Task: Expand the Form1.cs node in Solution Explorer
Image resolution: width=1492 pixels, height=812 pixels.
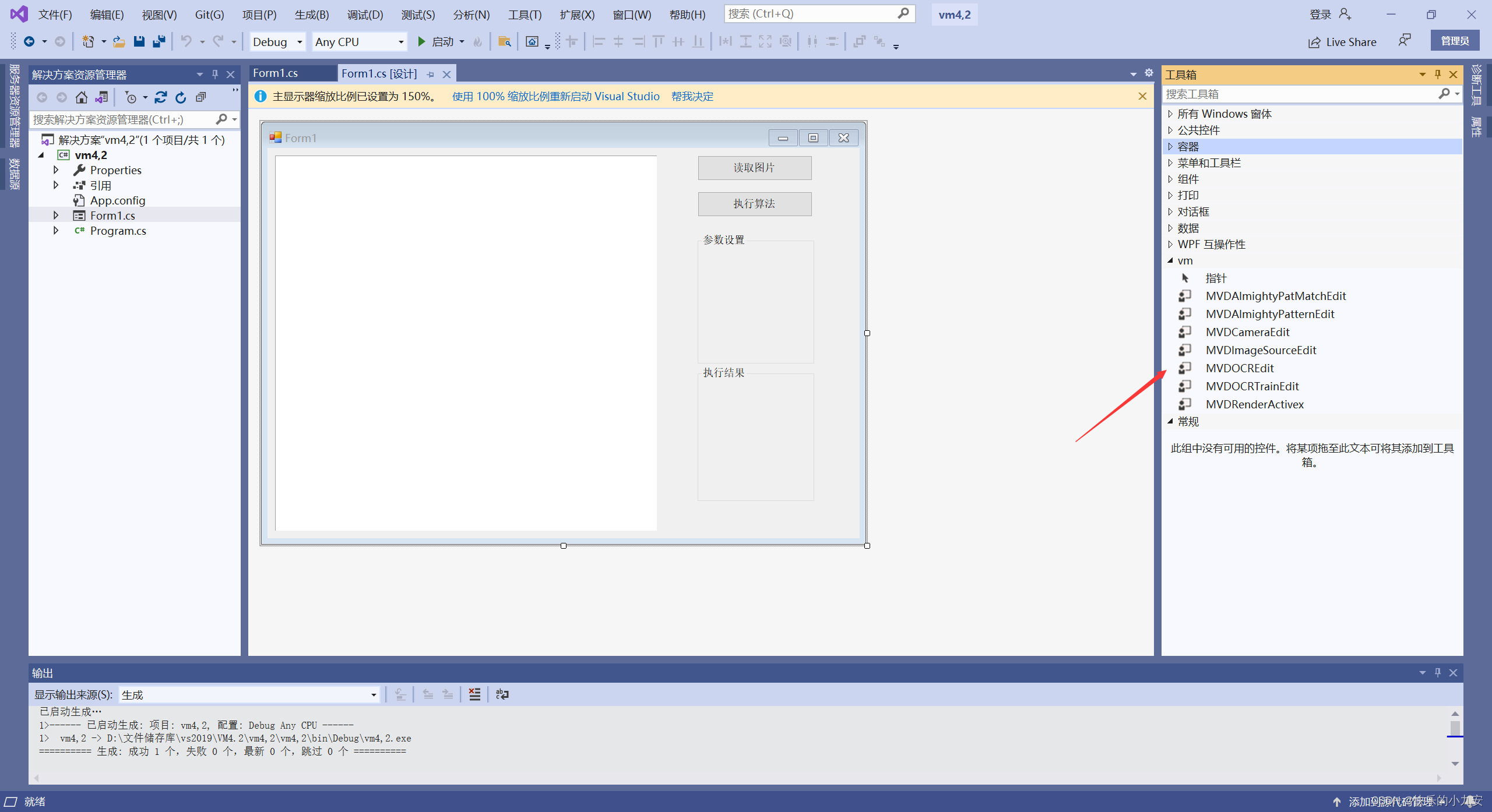Action: click(56, 215)
